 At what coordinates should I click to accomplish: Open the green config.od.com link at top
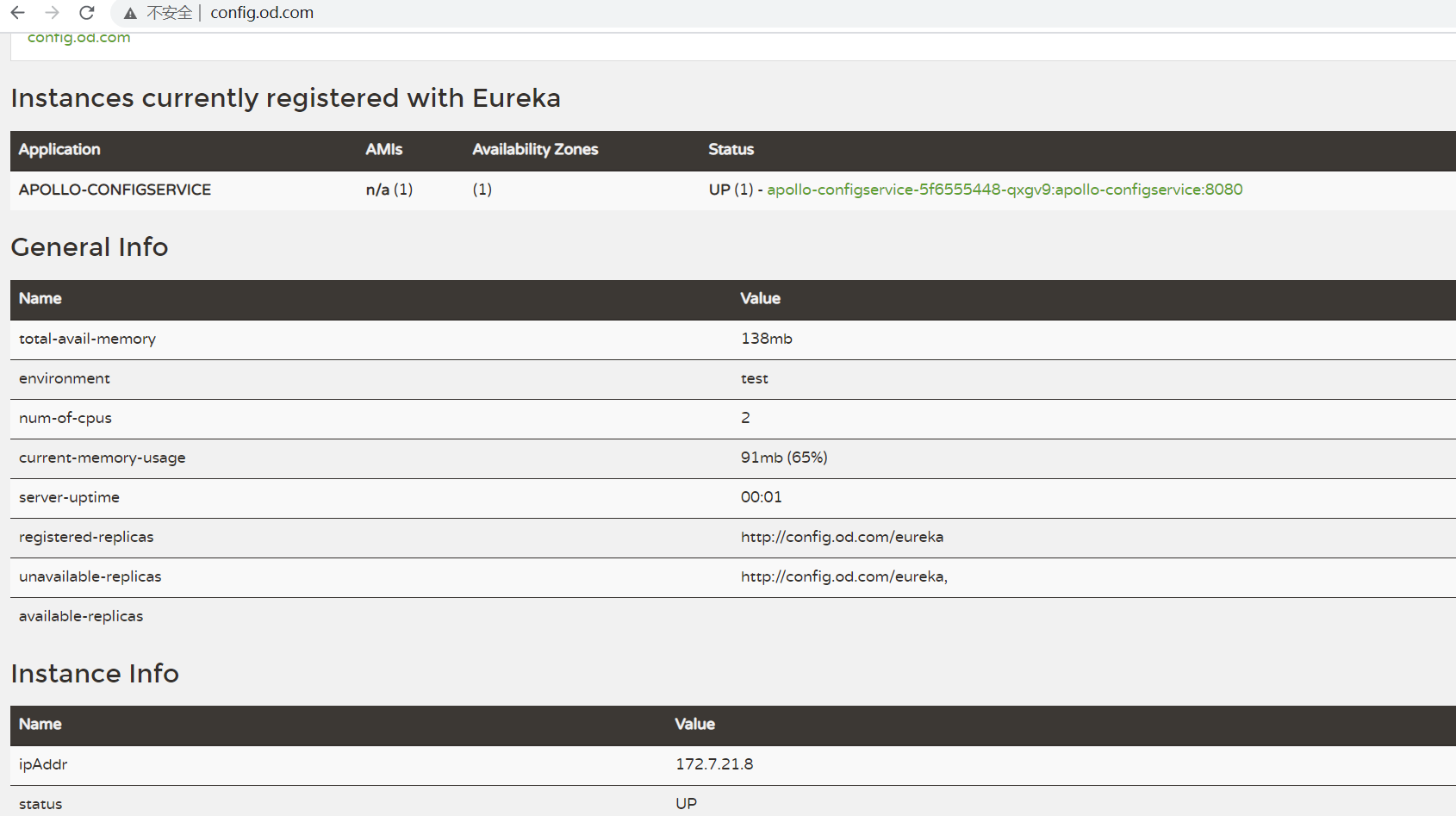[x=79, y=37]
